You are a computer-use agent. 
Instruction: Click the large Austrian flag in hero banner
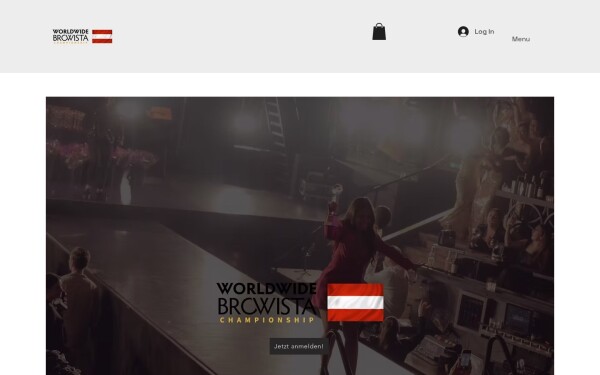point(355,302)
